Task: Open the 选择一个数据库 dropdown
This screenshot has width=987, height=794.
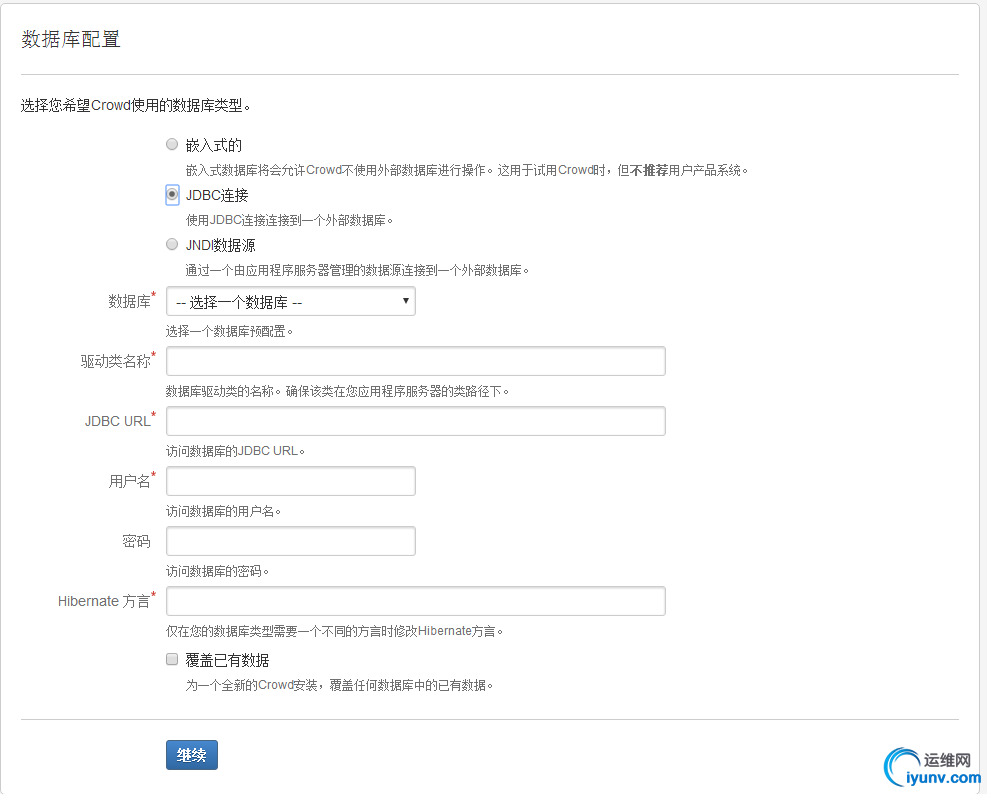Action: (290, 302)
